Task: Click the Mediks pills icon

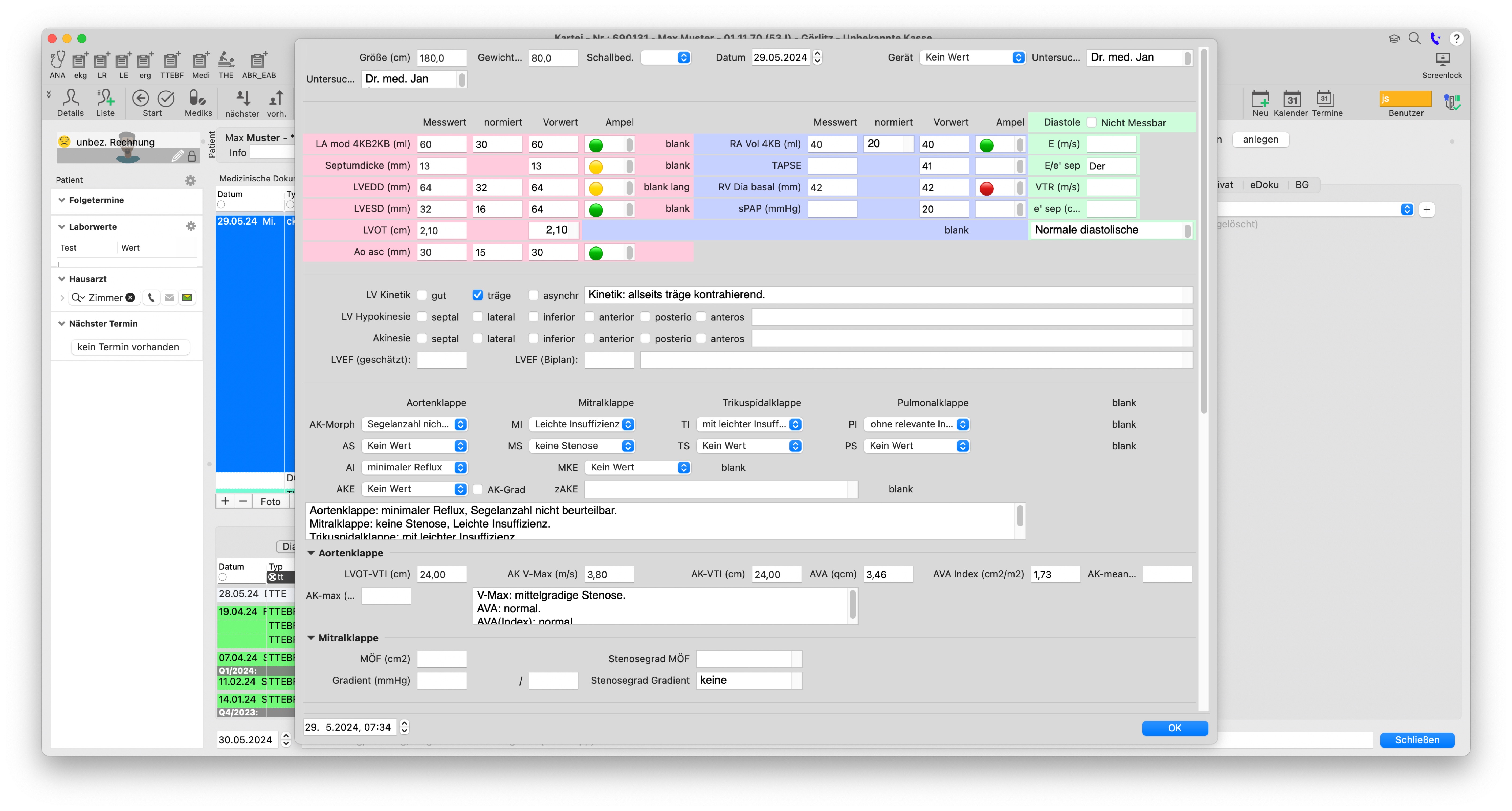Action: pos(198,98)
